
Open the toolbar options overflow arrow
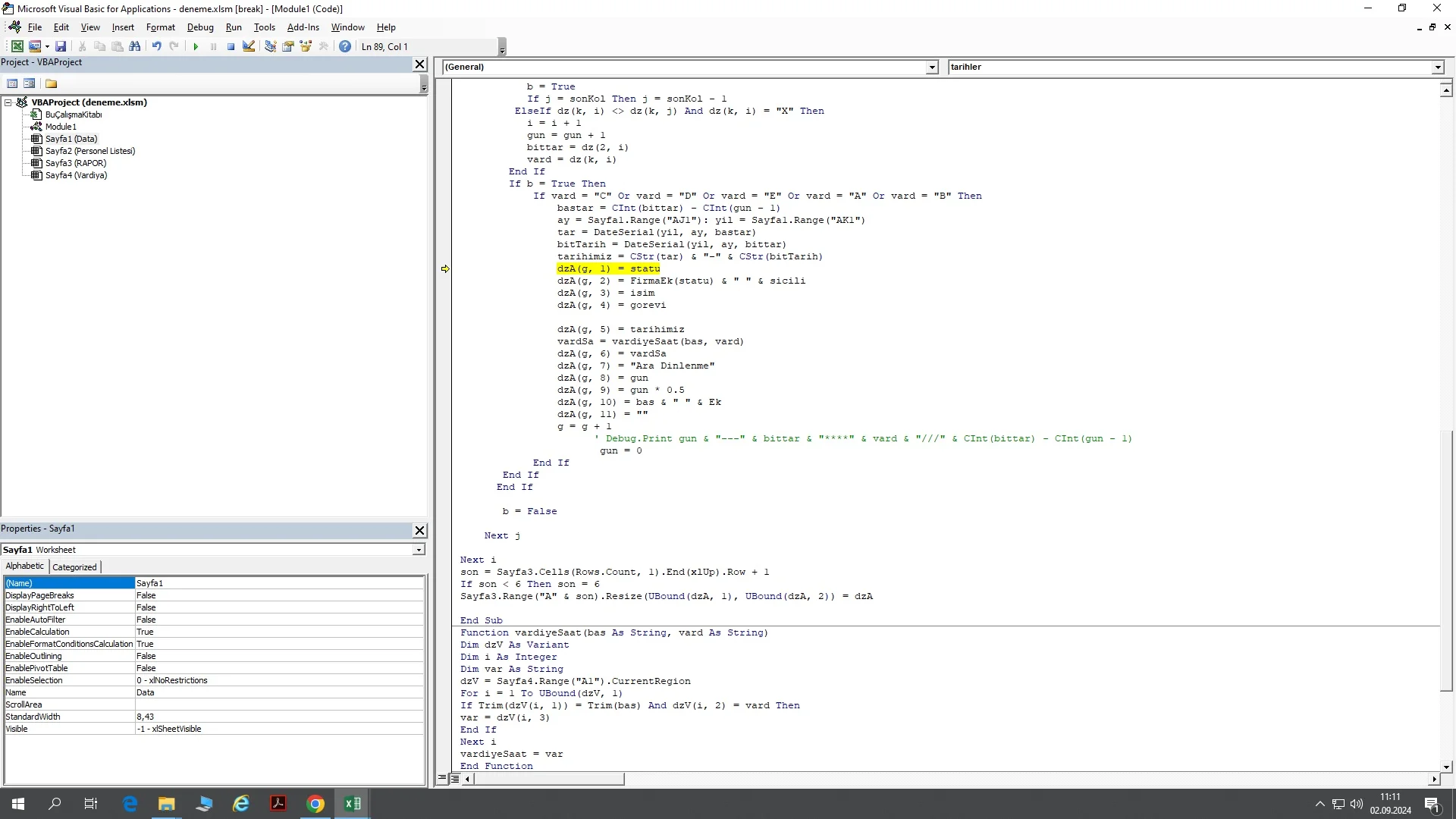(502, 48)
